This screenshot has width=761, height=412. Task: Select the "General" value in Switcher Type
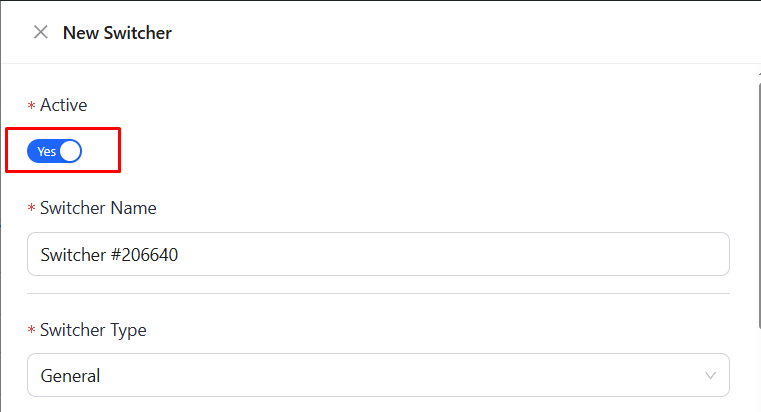pos(71,376)
